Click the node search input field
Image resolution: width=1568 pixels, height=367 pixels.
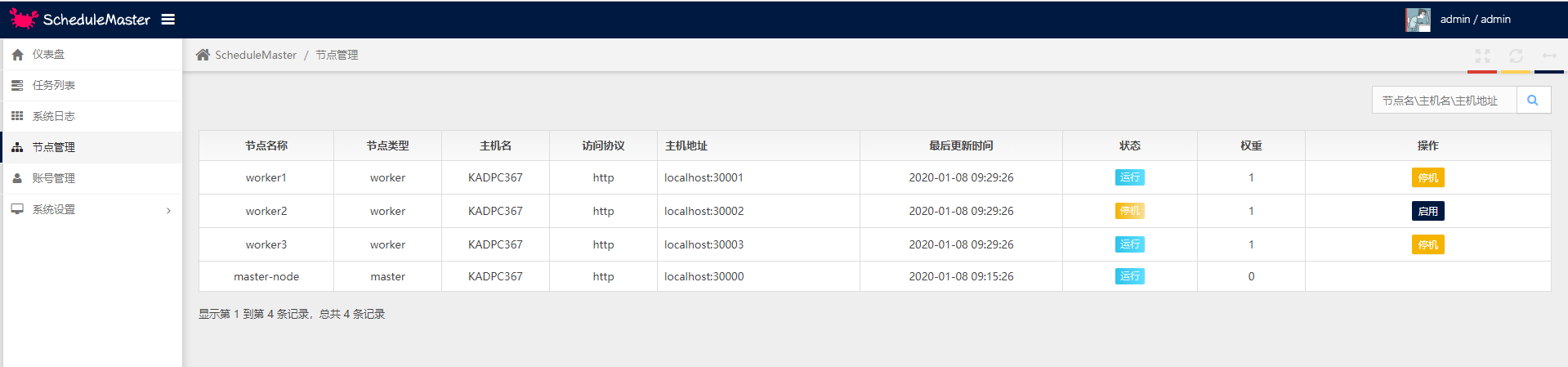1443,101
